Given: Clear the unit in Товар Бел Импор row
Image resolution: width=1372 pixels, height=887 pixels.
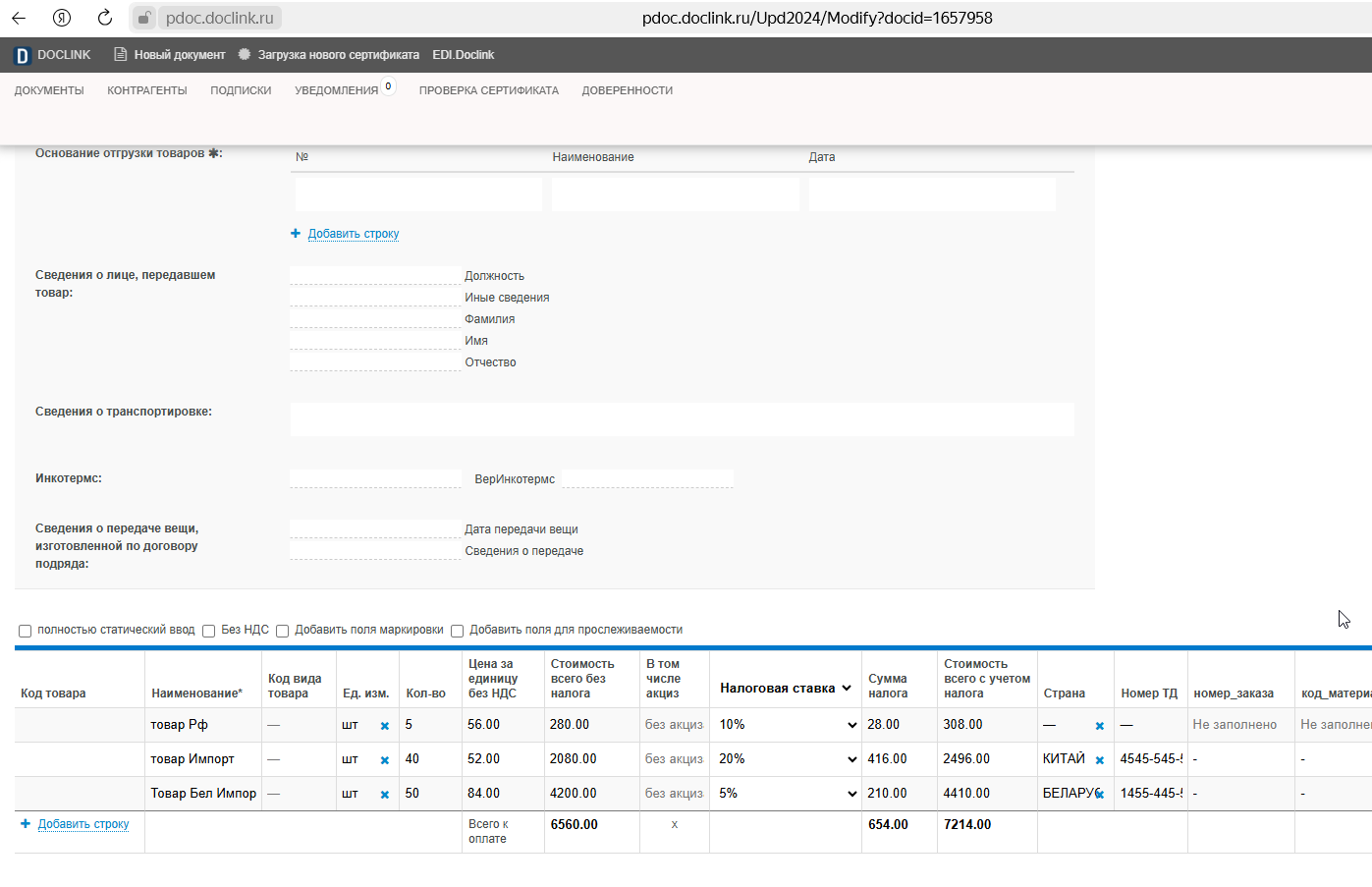Looking at the screenshot, I should click(x=385, y=795).
